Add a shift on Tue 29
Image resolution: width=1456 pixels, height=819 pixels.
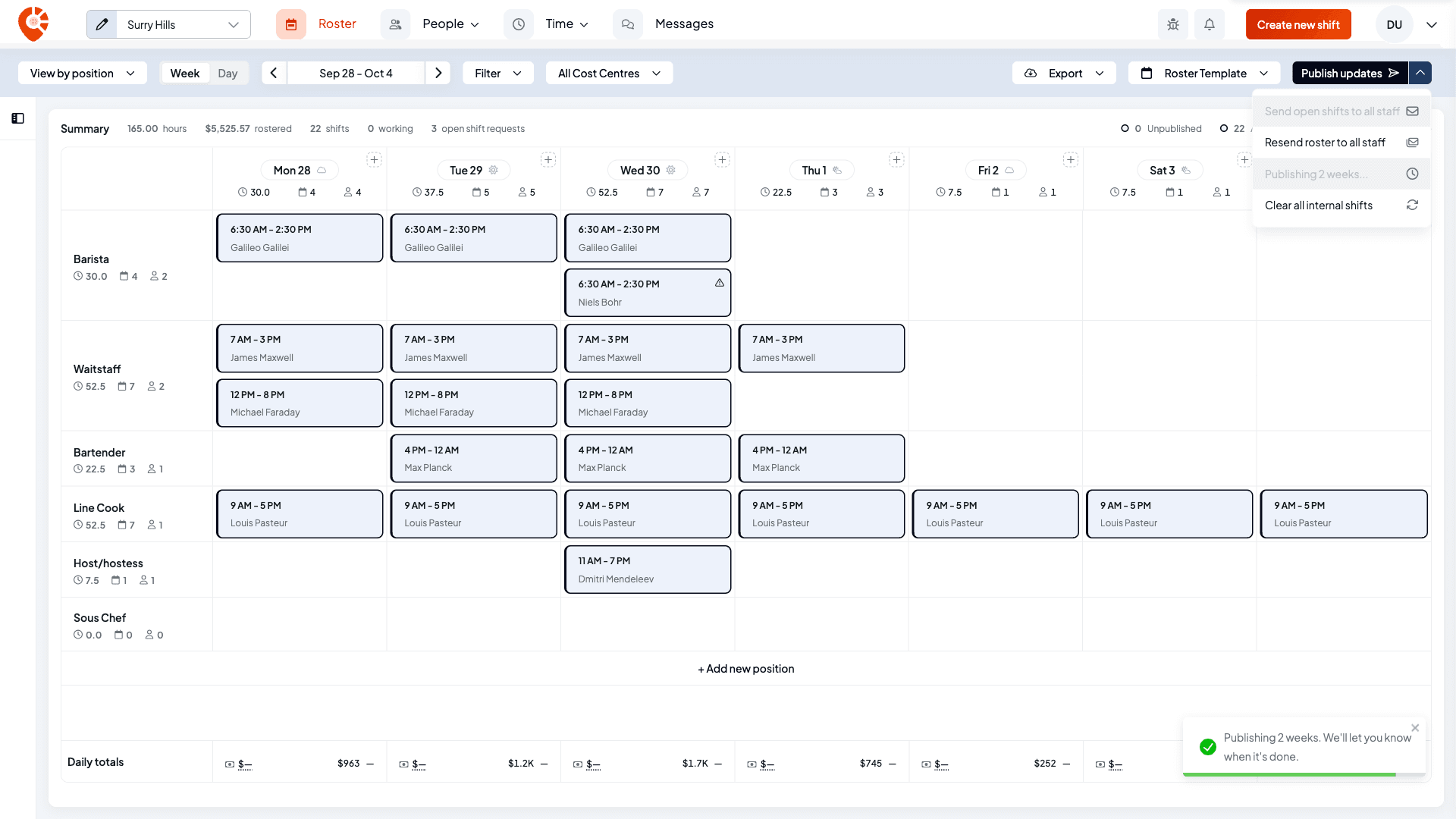[548, 160]
